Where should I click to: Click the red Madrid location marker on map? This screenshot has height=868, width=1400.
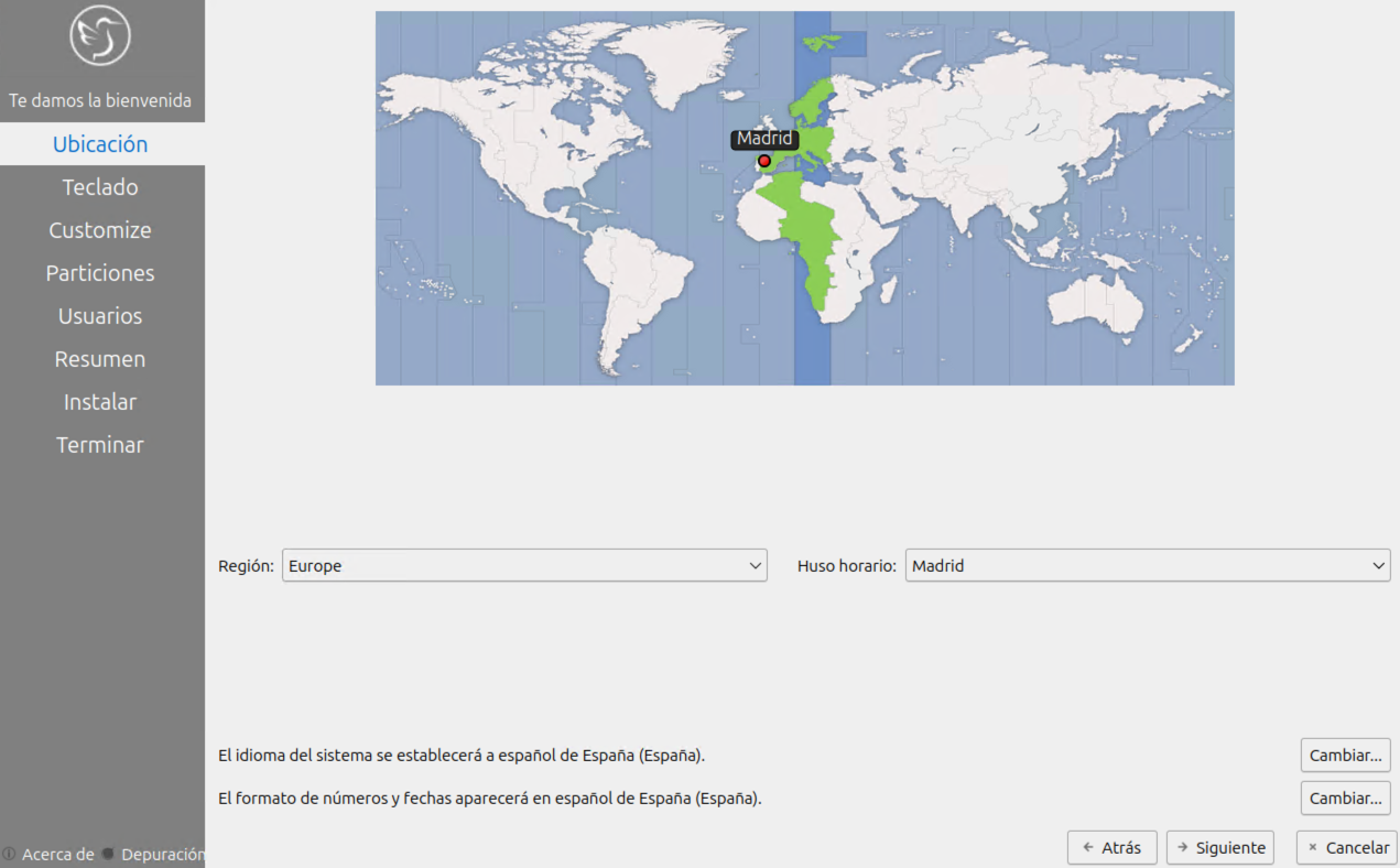(x=764, y=161)
